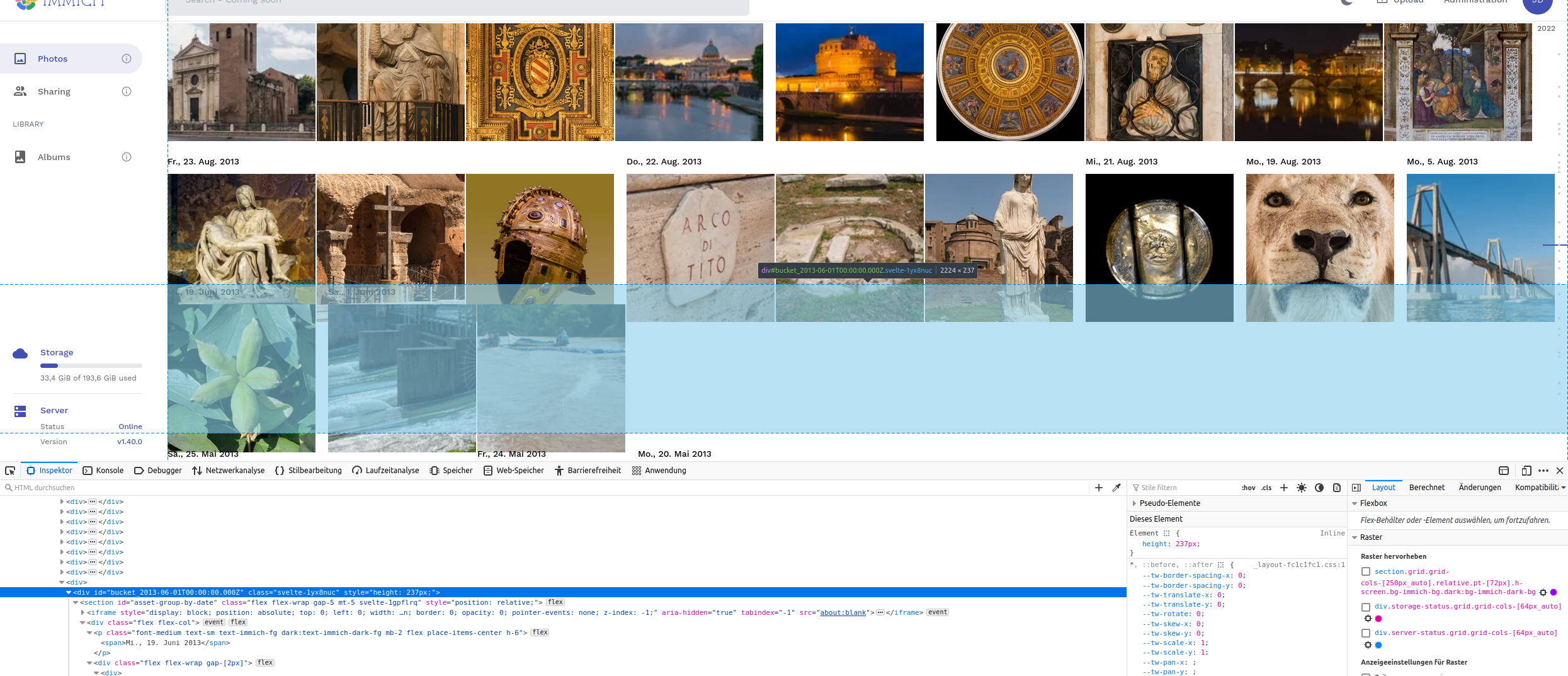Click info icon next to Albums
Image resolution: width=1568 pixels, height=676 pixels.
coord(127,157)
